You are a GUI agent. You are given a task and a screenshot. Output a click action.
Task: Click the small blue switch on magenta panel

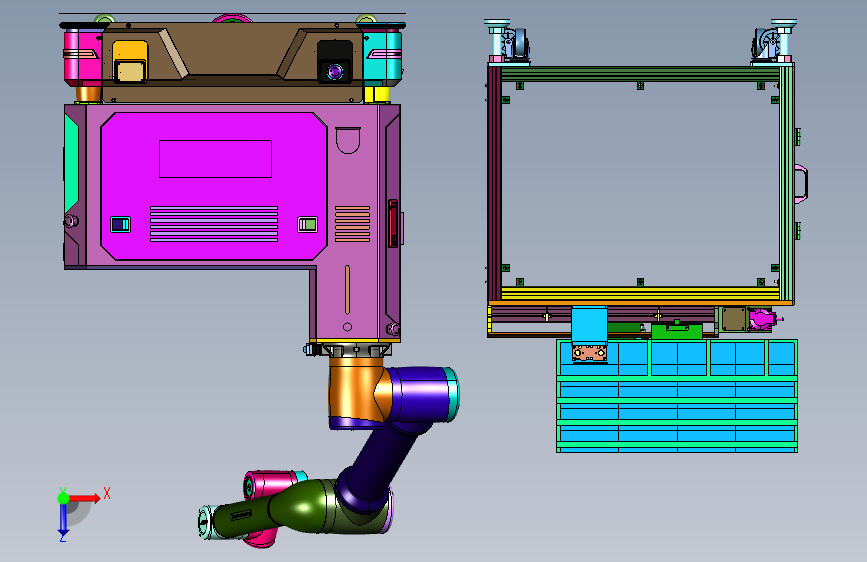tap(121, 224)
